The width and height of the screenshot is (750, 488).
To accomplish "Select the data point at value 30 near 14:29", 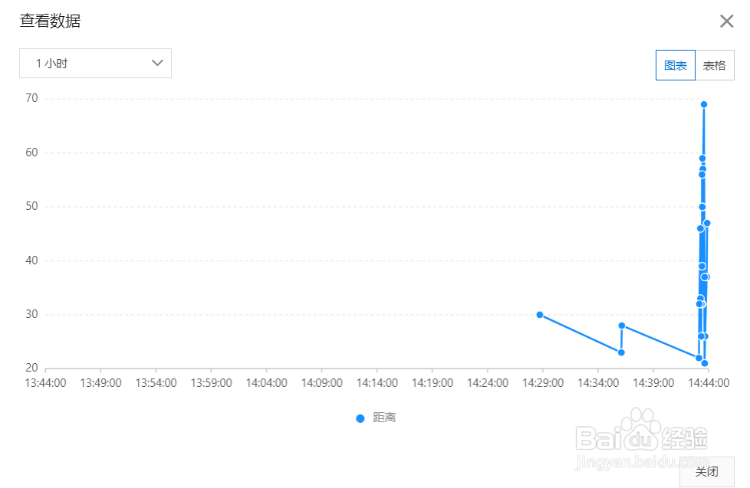I will point(540,315).
